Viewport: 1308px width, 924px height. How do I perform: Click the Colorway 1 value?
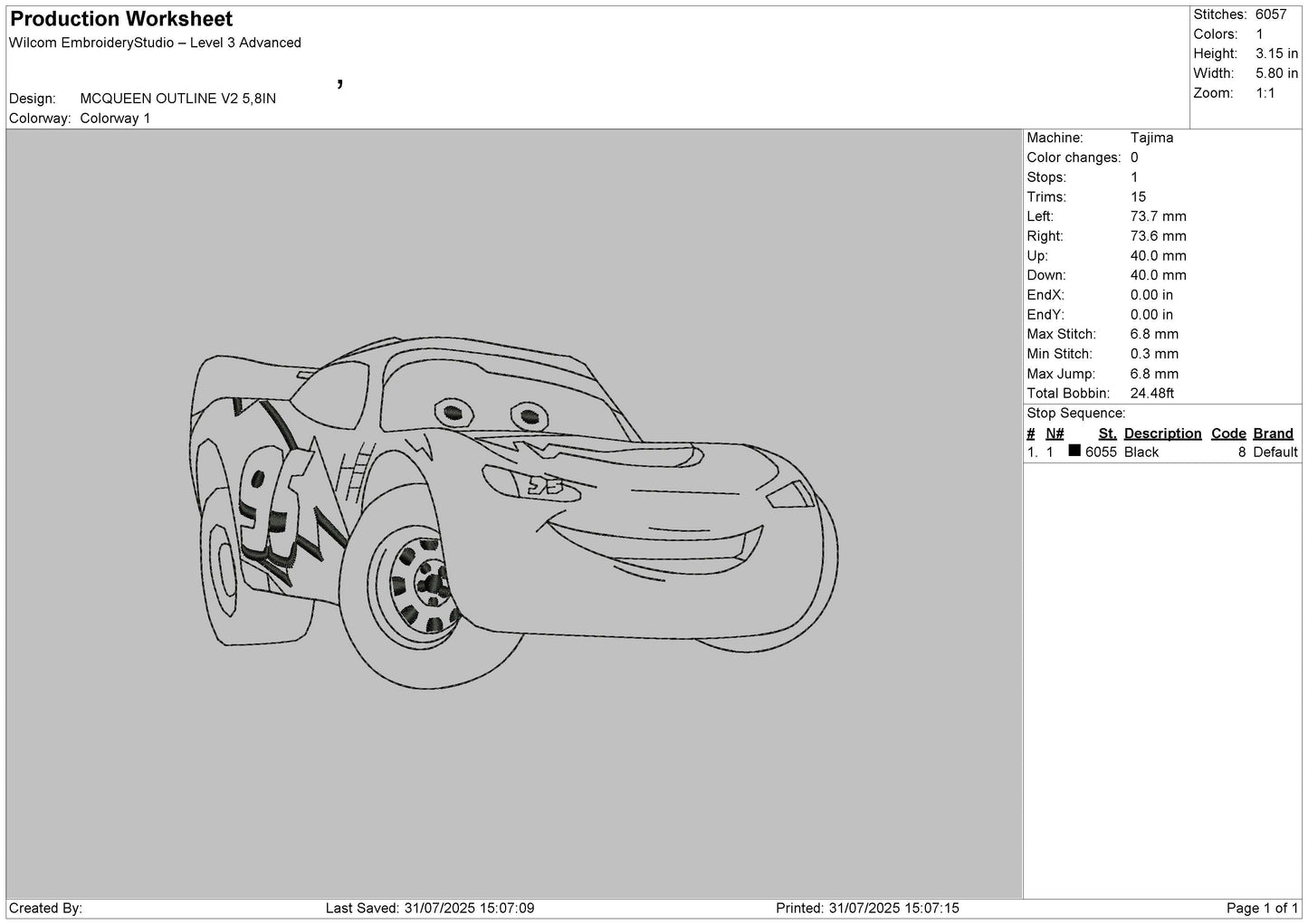point(116,119)
